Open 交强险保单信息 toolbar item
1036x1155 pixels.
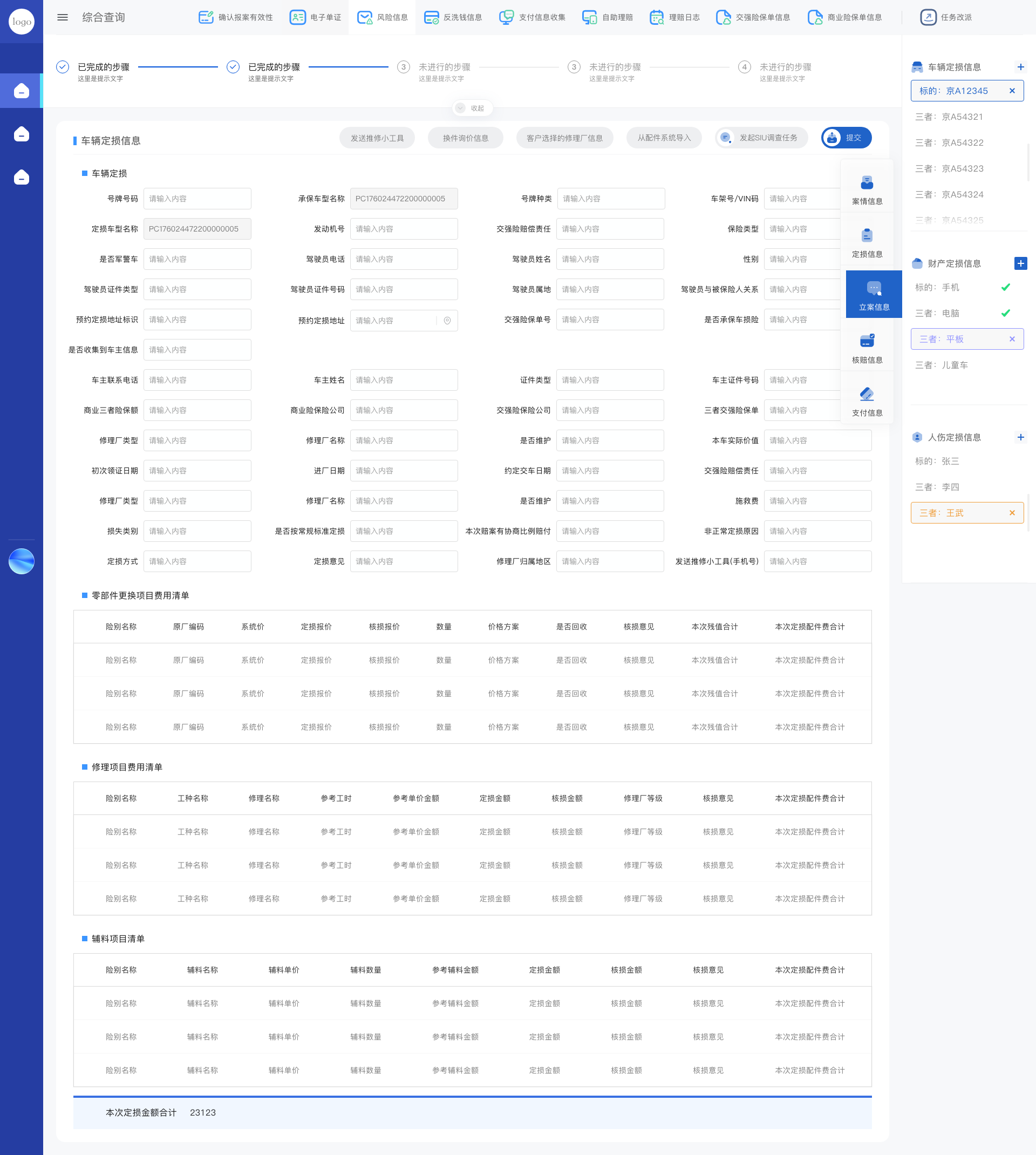[753, 17]
